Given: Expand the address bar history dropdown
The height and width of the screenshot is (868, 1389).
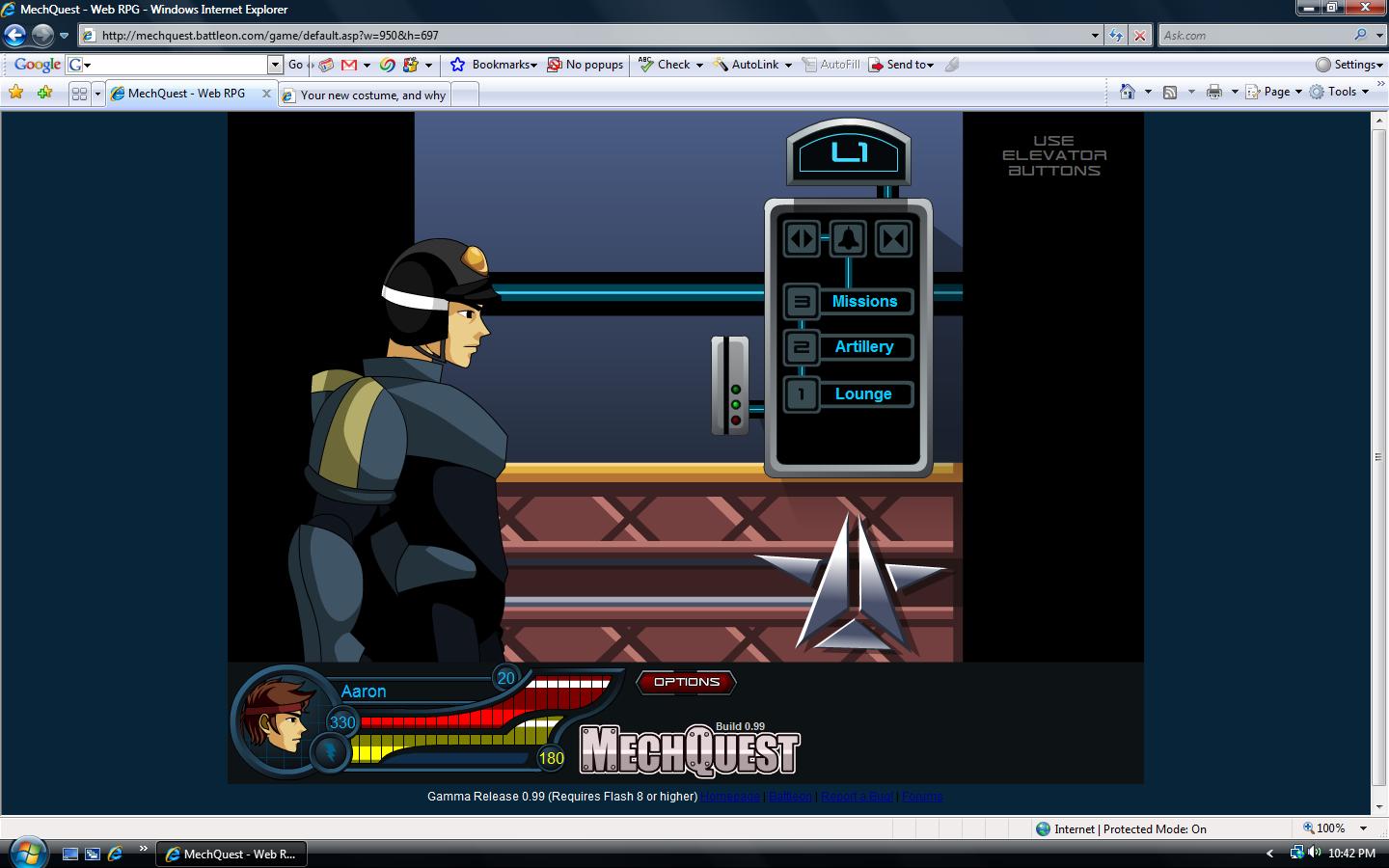Looking at the screenshot, I should pos(1095,36).
